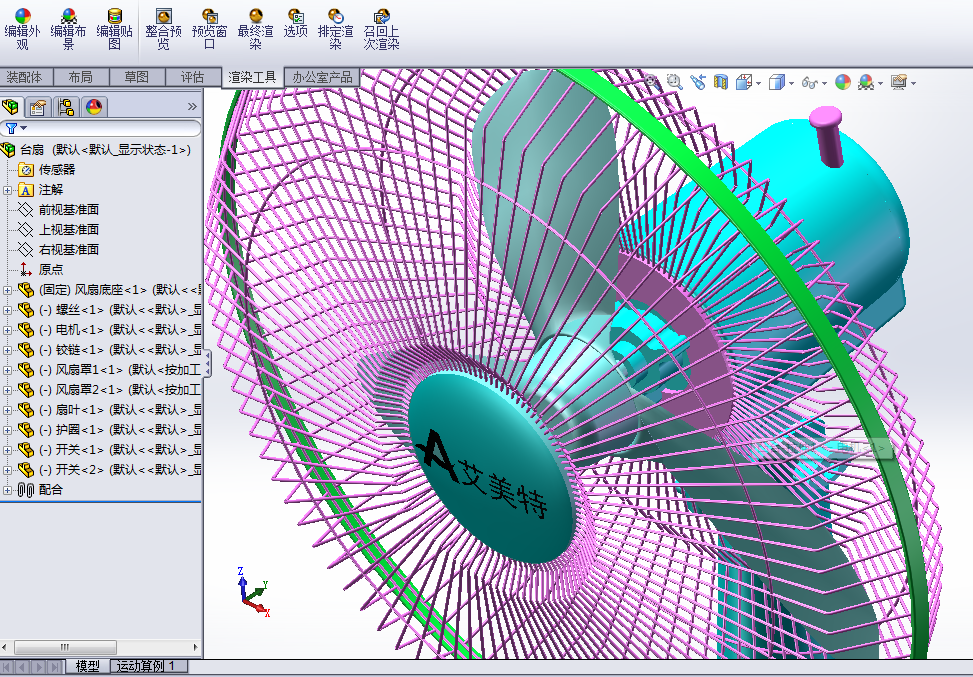
Task: Open the tree filter funnel dropdown
Action: [16, 128]
